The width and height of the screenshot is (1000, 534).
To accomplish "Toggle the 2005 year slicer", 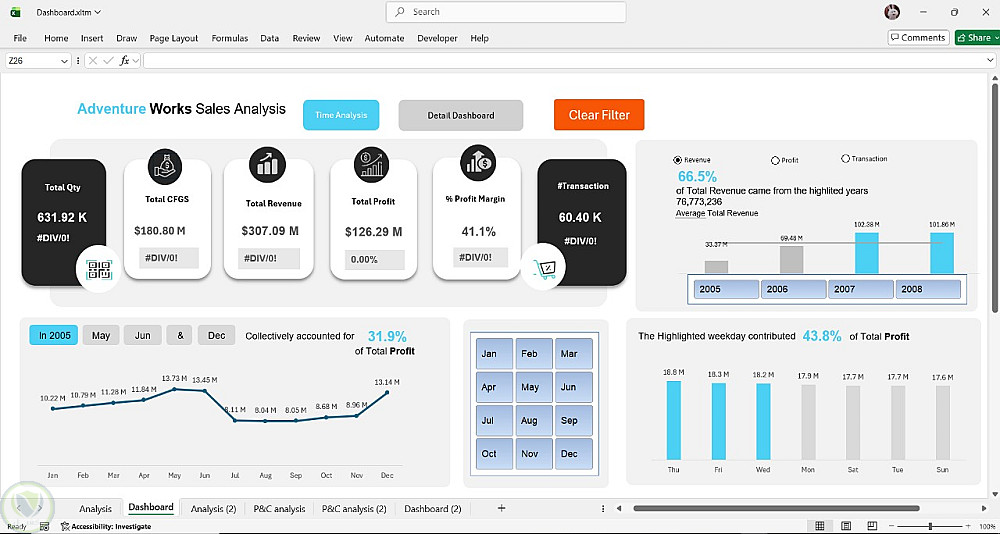I will coord(725,289).
